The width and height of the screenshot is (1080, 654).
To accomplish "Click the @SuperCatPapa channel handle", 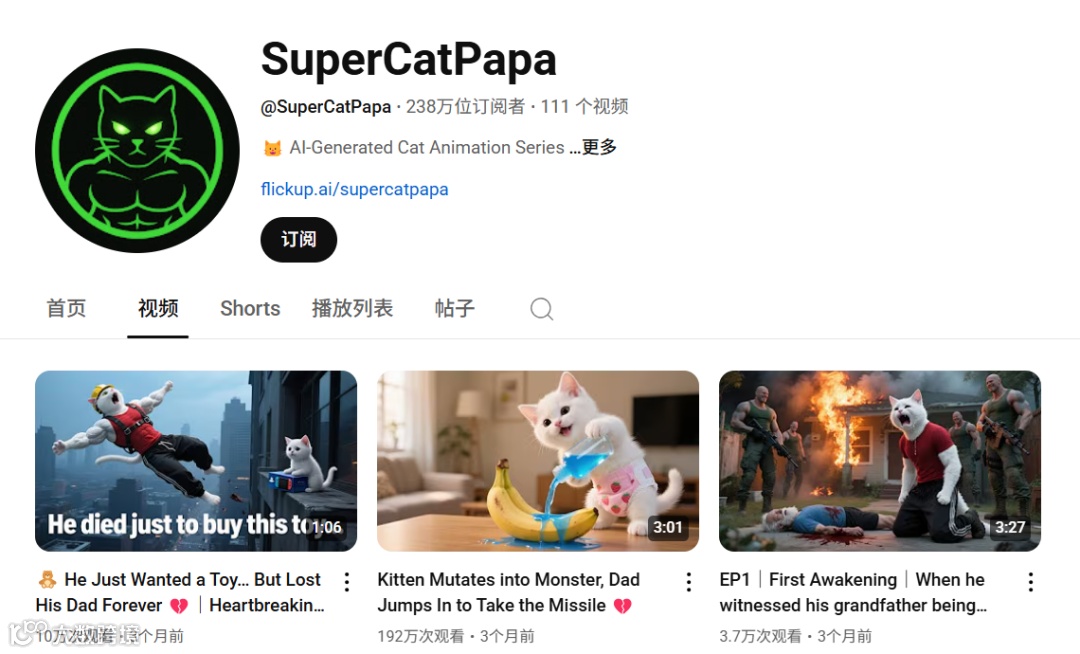I will (x=326, y=107).
